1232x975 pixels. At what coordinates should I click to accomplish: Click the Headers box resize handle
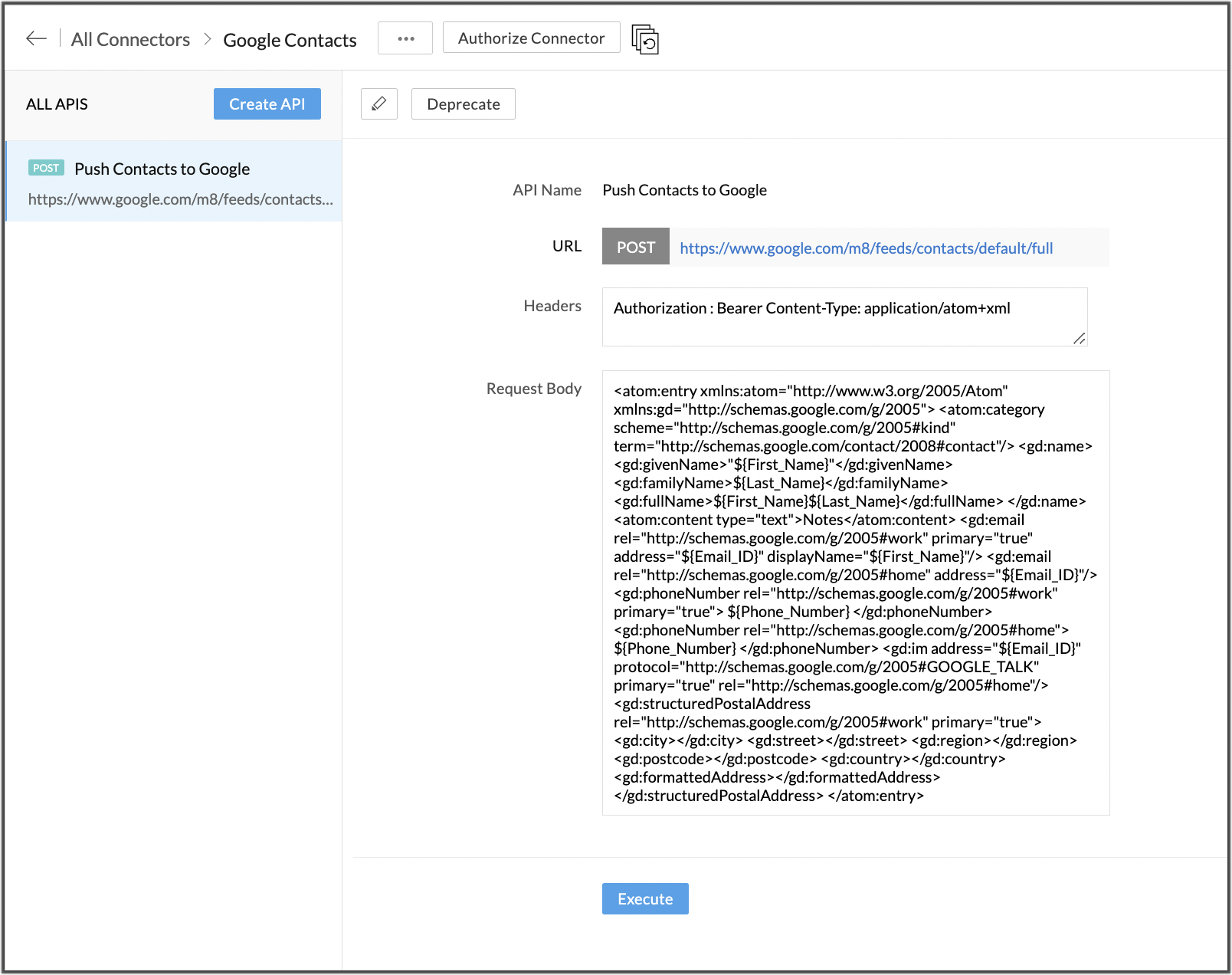1079,338
